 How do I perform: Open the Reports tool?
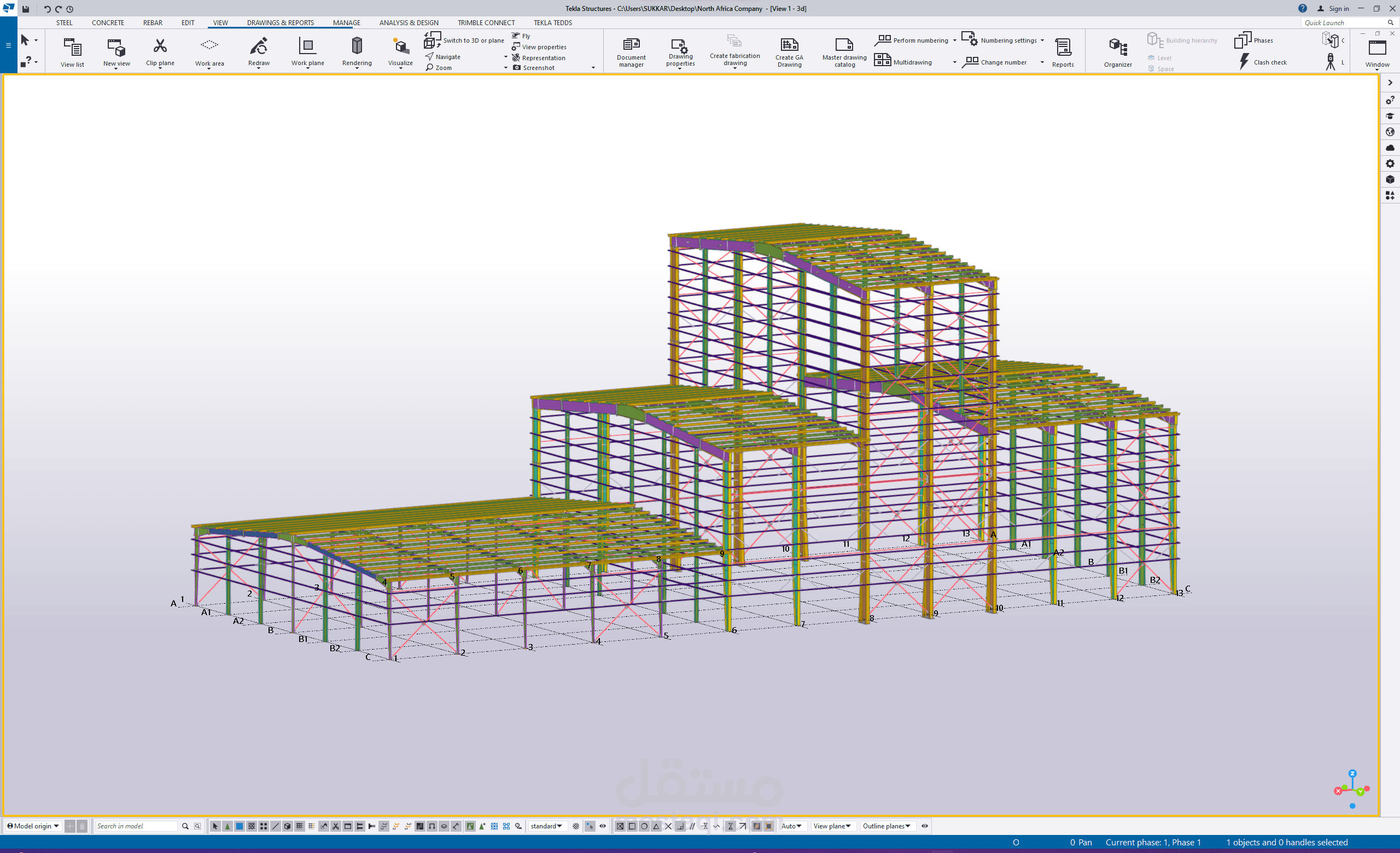1062,47
